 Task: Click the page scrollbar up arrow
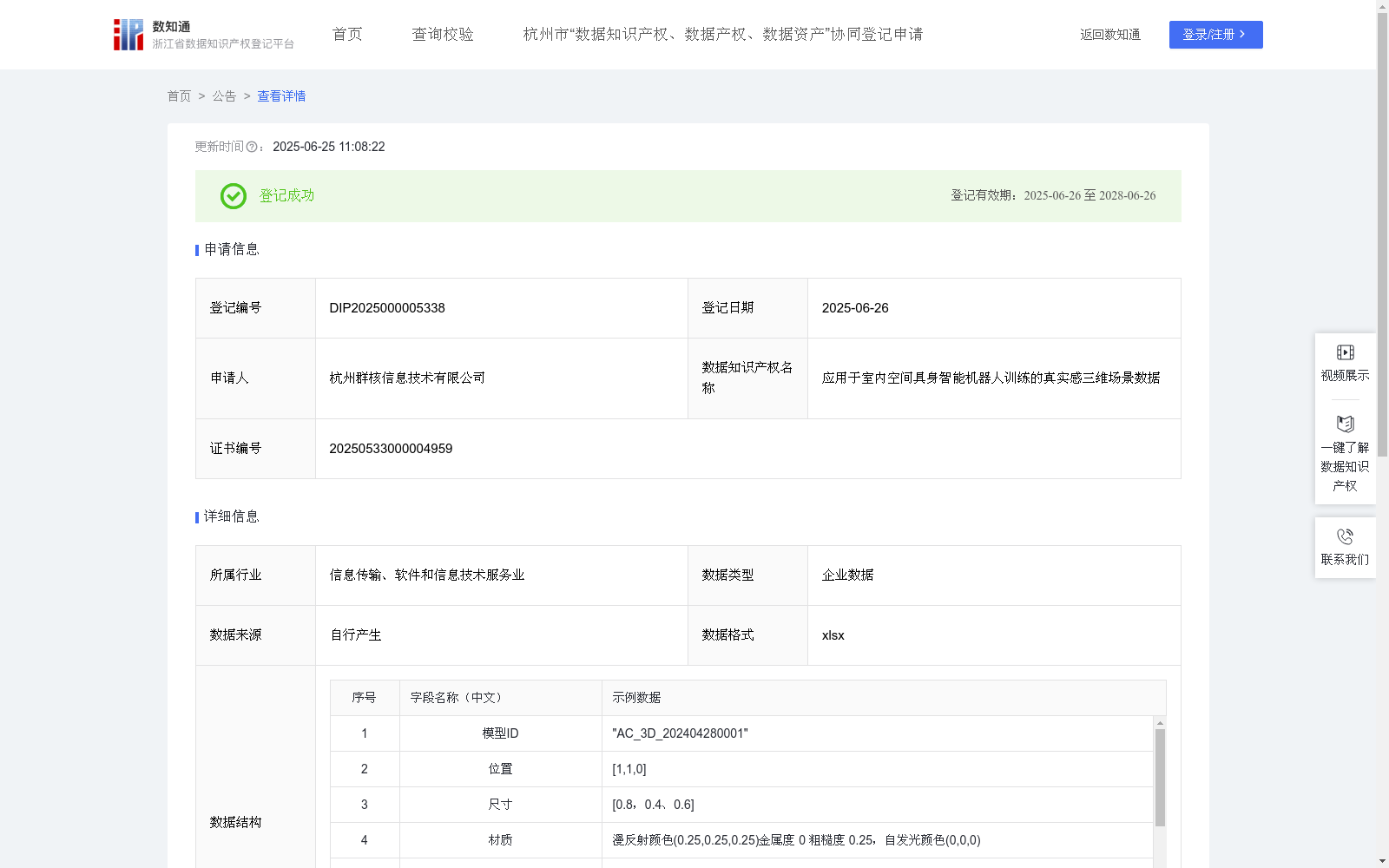click(x=1382, y=6)
